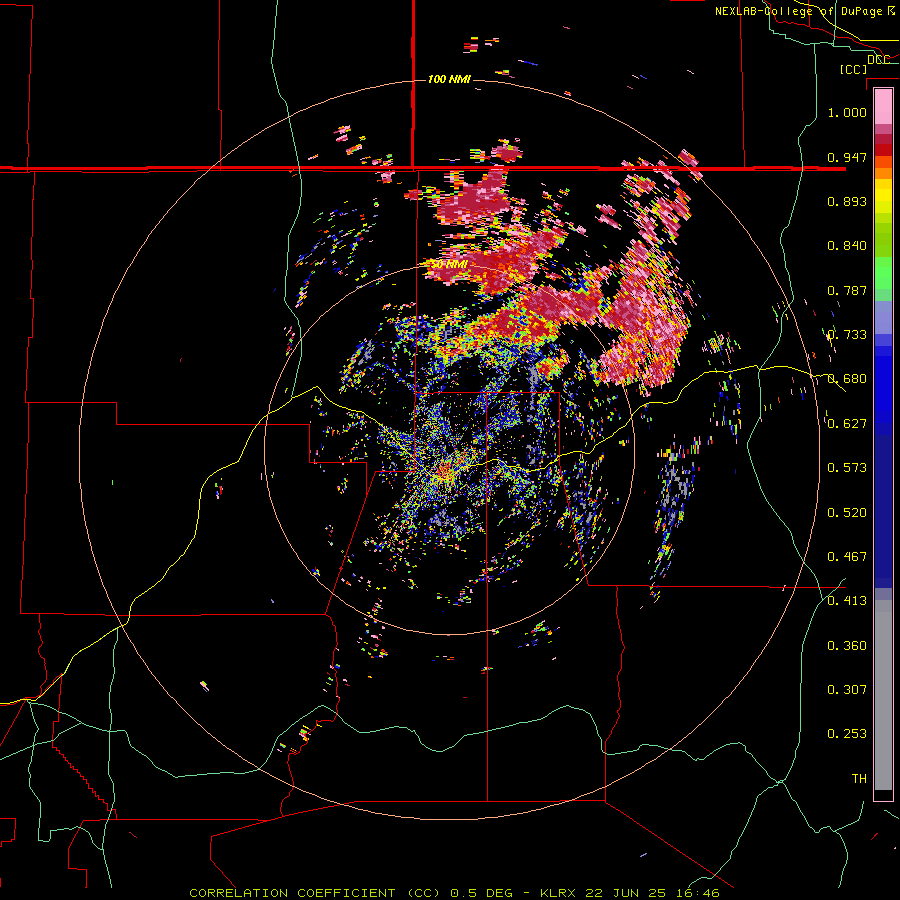This screenshot has width=900, height=900.
Task: Click the 0.733 color scale value
Action: pyautogui.click(x=847, y=335)
